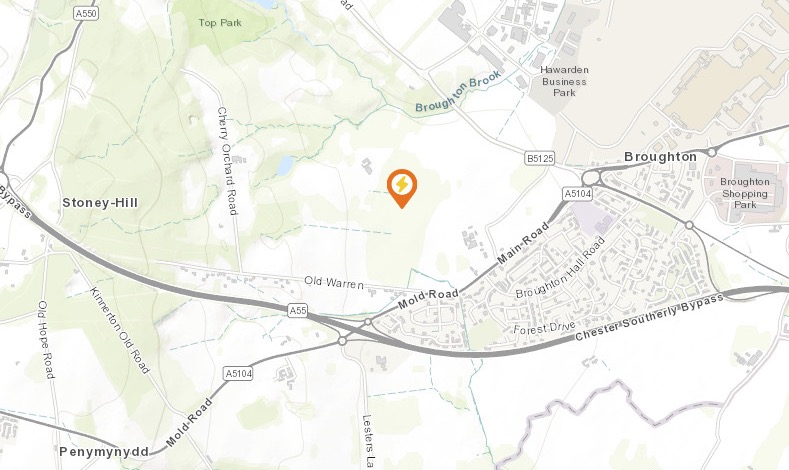Click the Broughton Shopping Park label
This screenshot has height=470, width=789.
745,193
